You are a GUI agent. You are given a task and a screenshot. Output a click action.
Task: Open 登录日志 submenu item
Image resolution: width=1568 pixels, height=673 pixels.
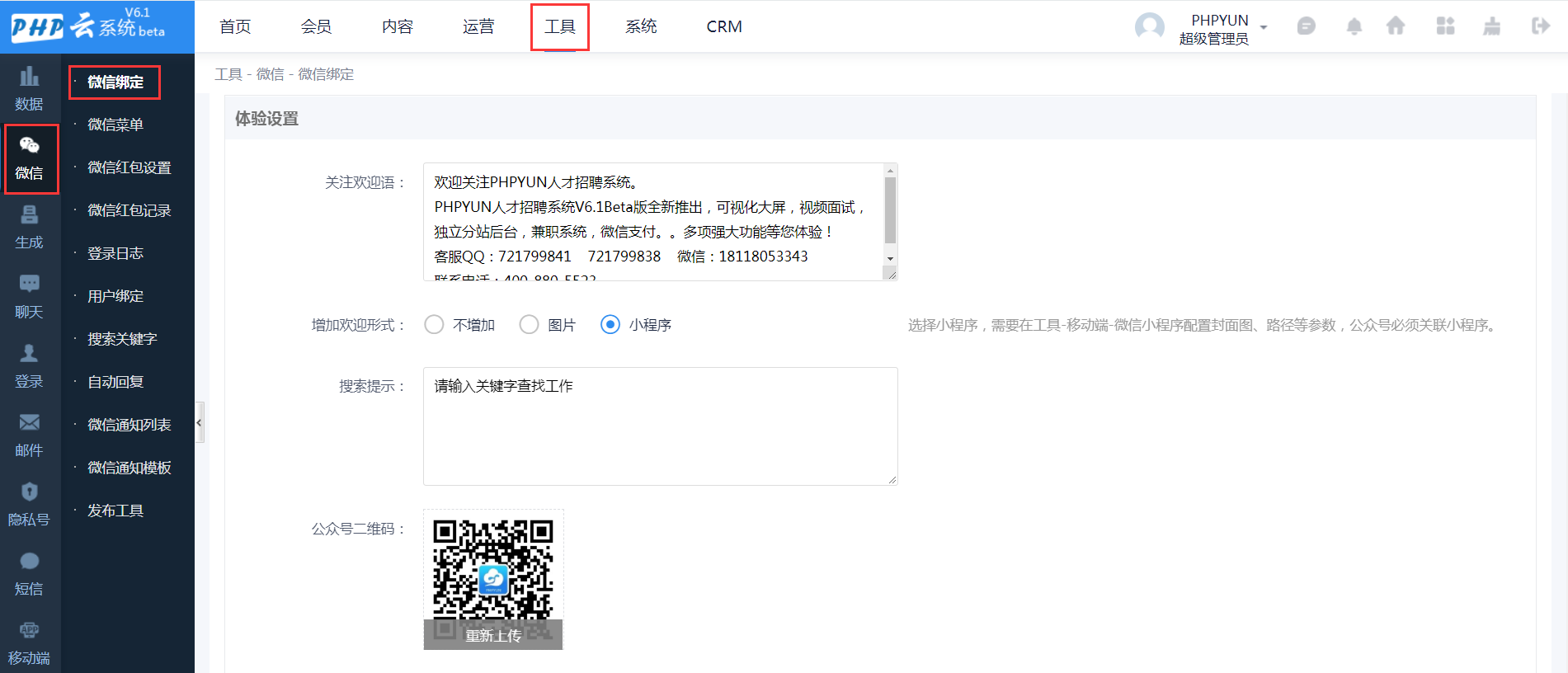(115, 253)
